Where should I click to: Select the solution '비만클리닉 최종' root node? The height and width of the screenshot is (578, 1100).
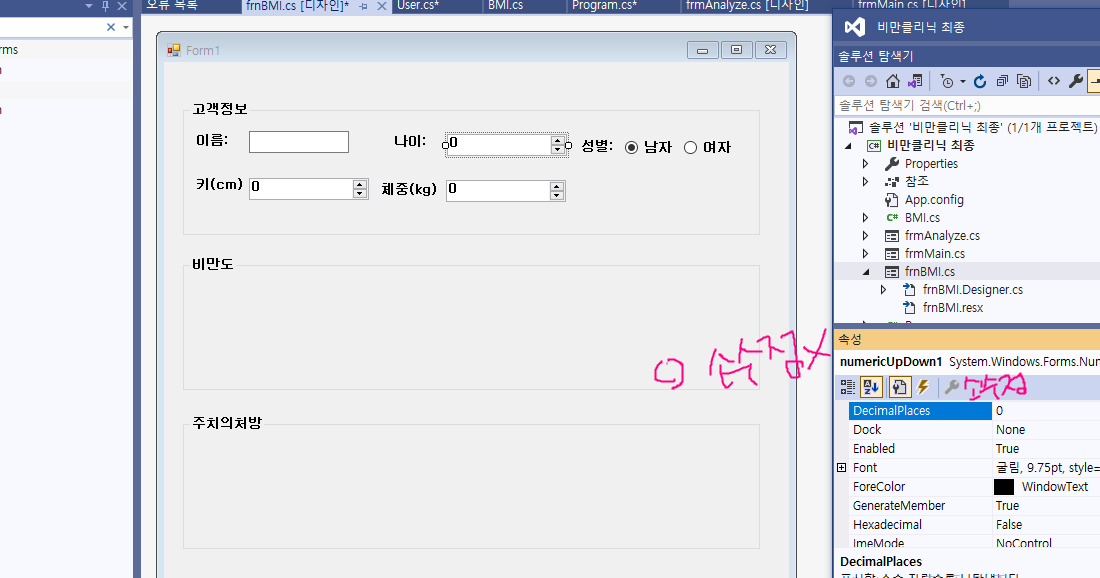pos(982,128)
